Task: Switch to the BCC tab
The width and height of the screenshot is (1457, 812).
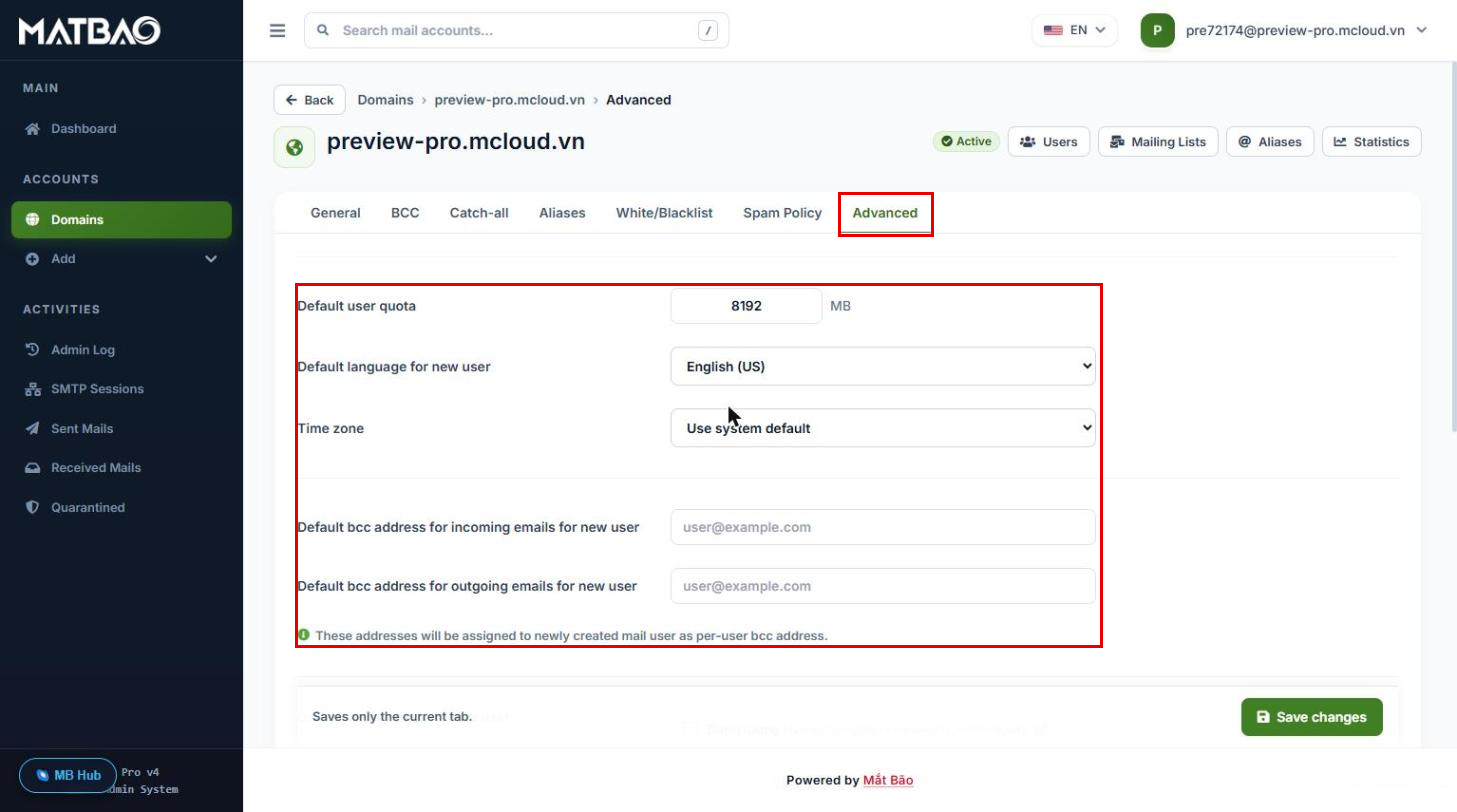Action: 405,213
